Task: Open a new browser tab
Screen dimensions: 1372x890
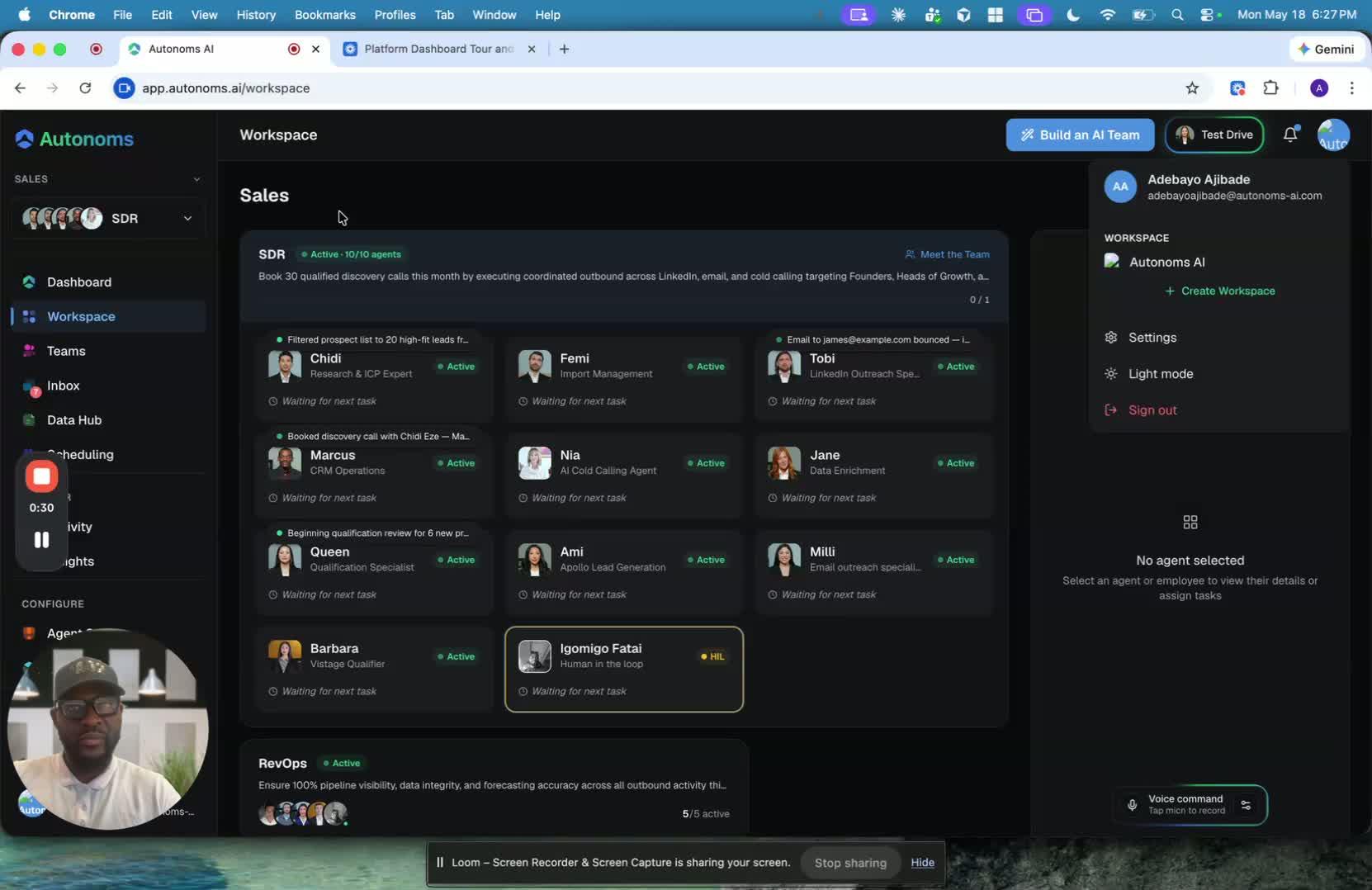Action: 564,49
